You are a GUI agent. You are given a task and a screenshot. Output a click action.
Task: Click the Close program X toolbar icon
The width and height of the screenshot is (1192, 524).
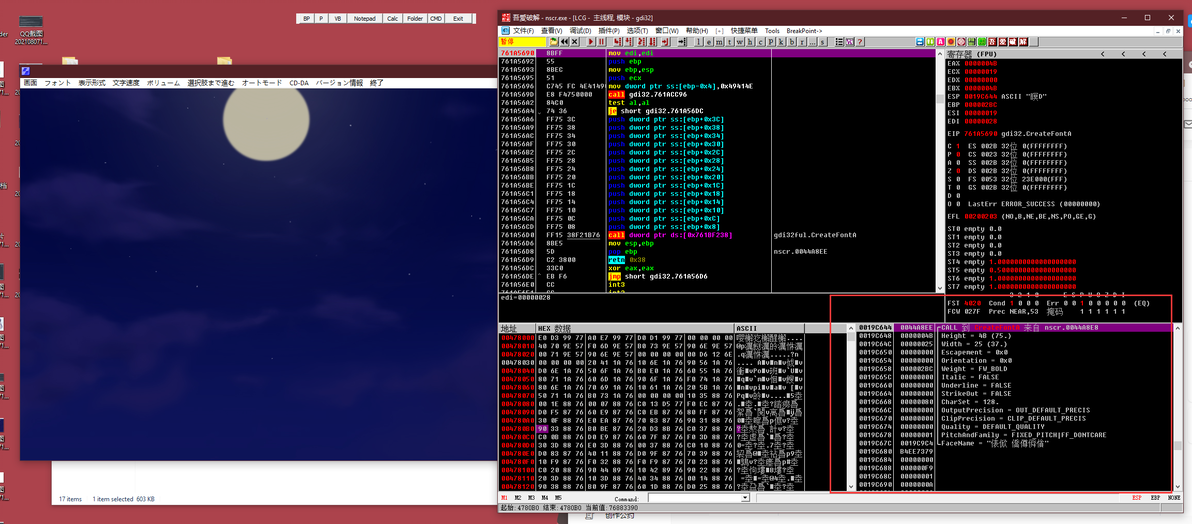point(575,41)
